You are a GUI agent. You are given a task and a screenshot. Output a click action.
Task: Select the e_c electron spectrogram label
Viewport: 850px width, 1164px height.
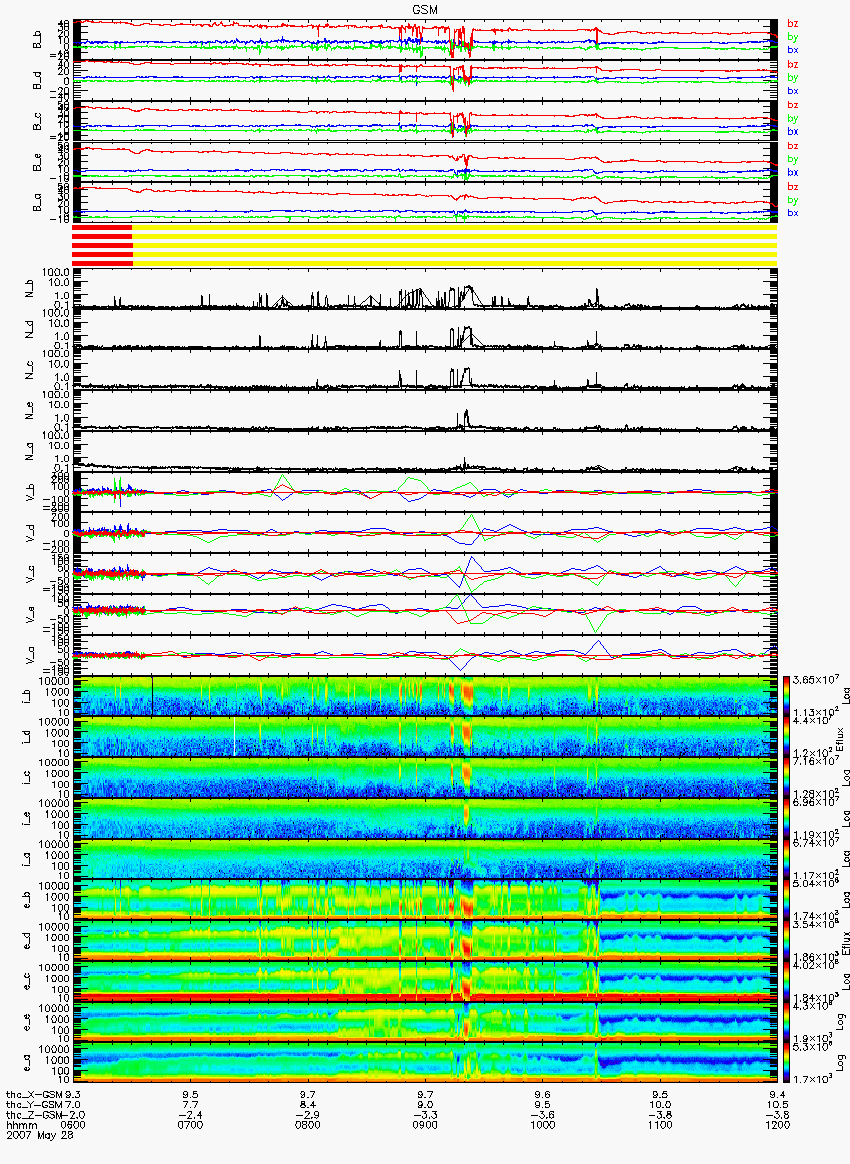point(27,981)
